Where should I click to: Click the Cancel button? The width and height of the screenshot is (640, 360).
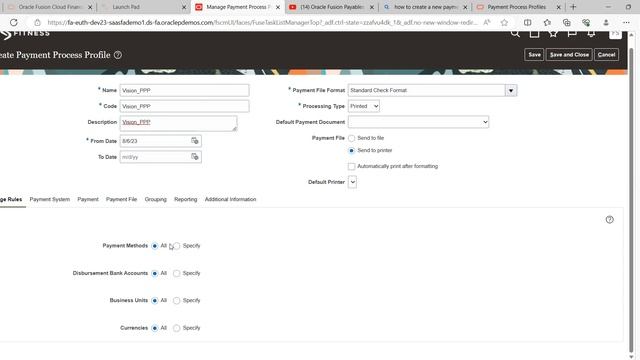606,55
